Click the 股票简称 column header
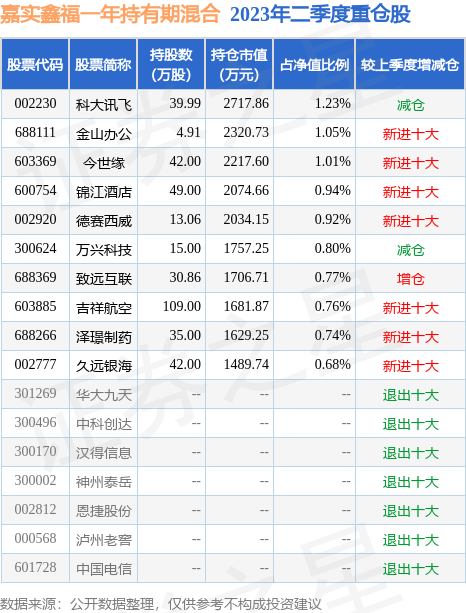466x613 pixels. [103, 65]
